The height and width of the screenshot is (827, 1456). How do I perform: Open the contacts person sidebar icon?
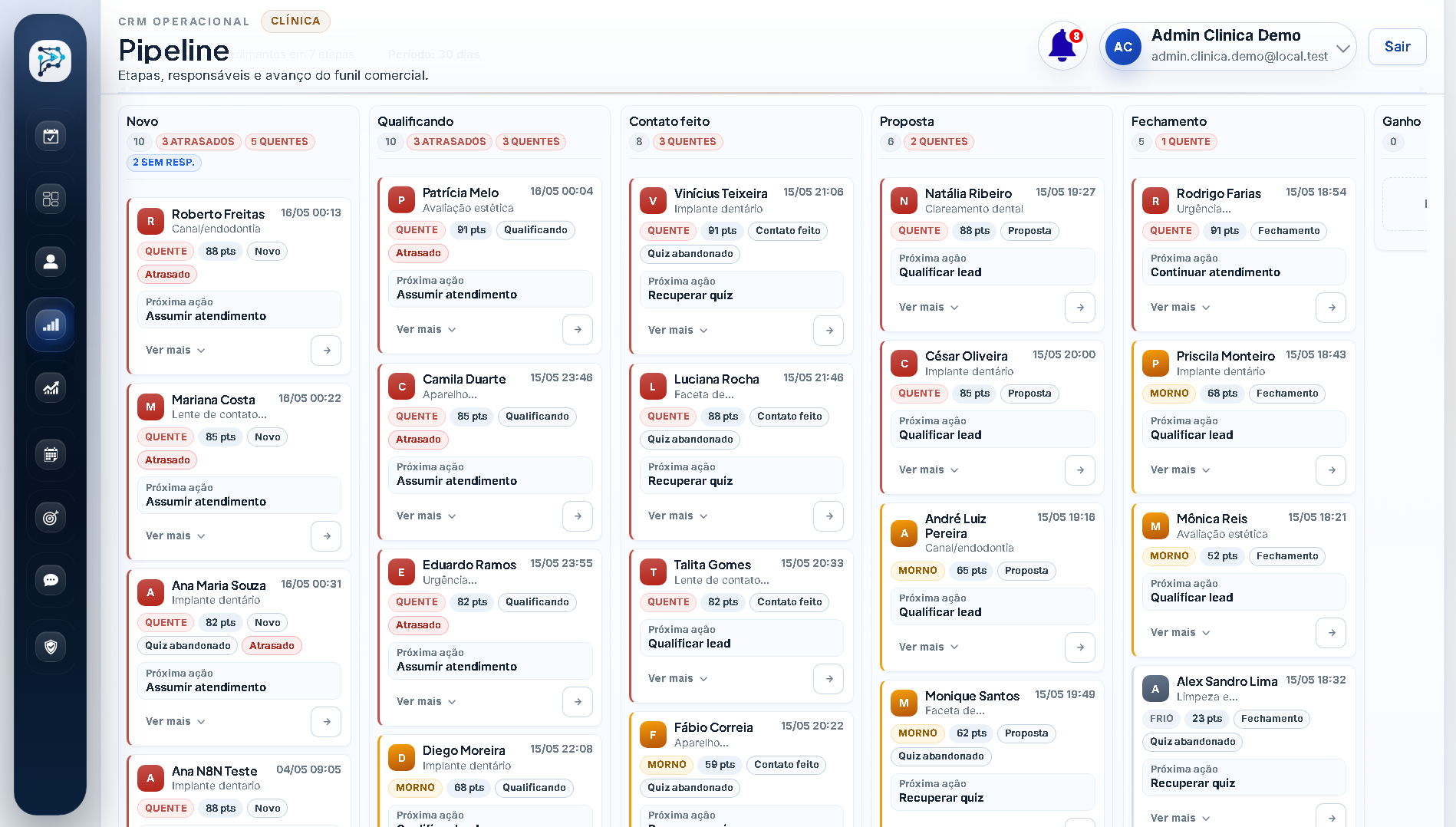[x=51, y=262]
